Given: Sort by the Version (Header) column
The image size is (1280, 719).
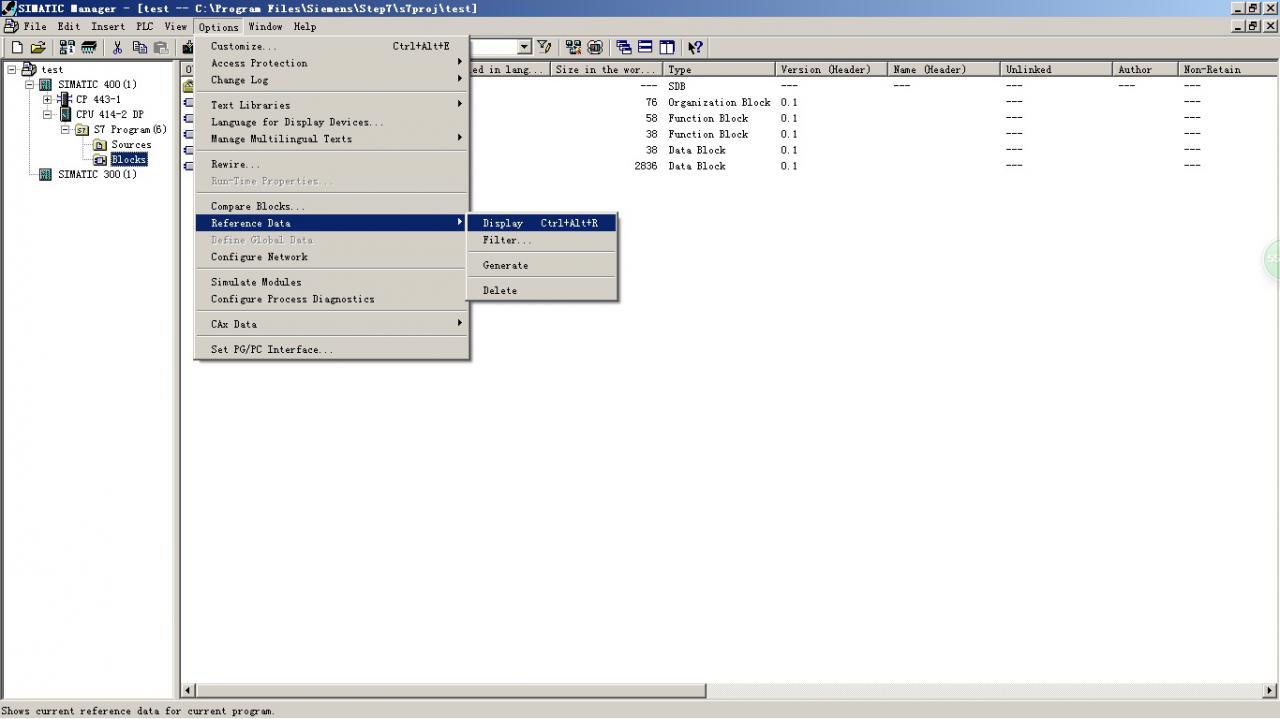Looking at the screenshot, I should click(832, 70).
